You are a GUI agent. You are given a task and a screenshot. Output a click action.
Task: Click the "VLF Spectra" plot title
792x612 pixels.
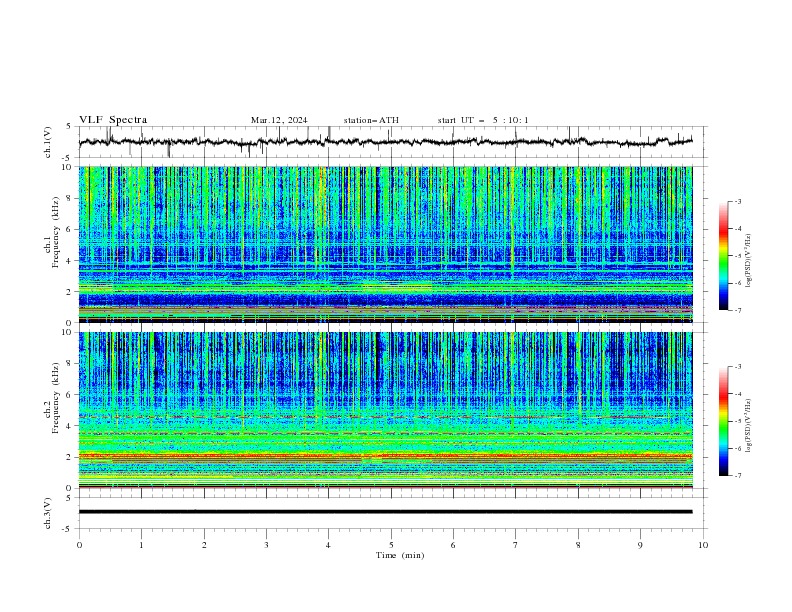tap(113, 120)
